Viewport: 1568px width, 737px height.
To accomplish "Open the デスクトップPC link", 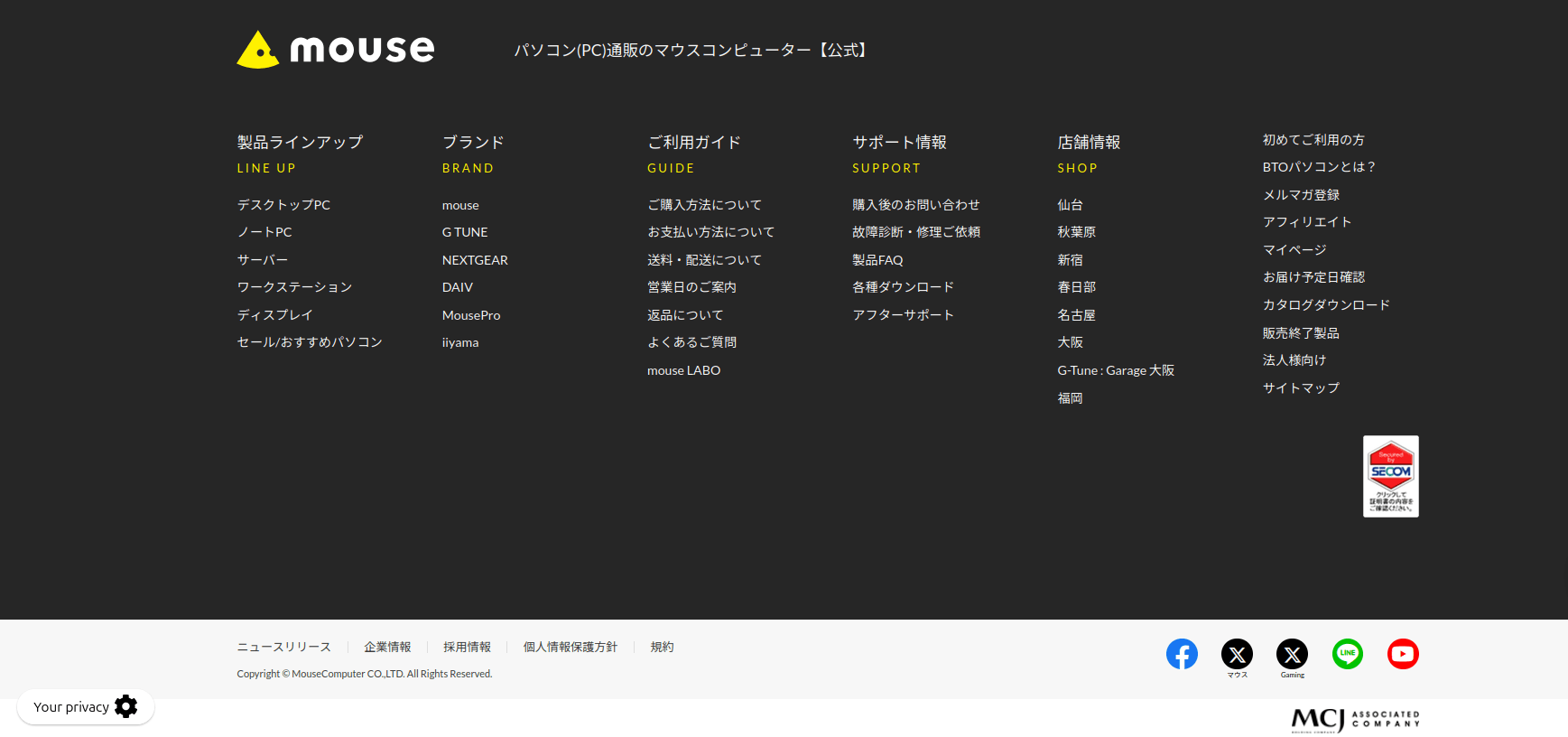I will 283,205.
